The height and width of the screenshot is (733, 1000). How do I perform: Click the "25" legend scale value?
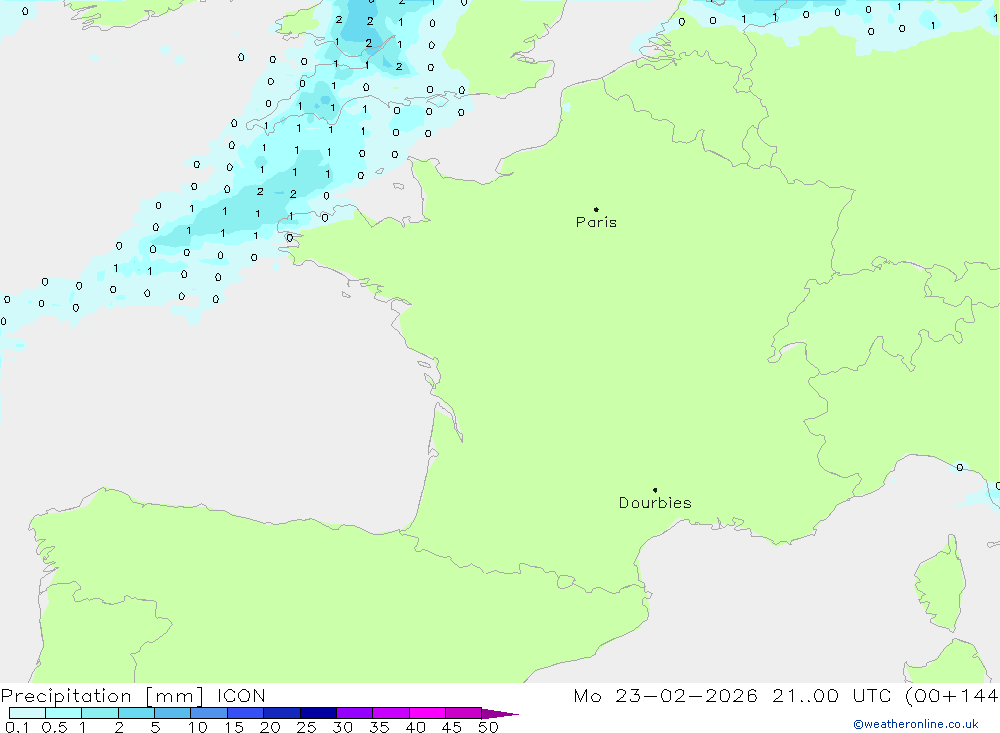pos(307,727)
